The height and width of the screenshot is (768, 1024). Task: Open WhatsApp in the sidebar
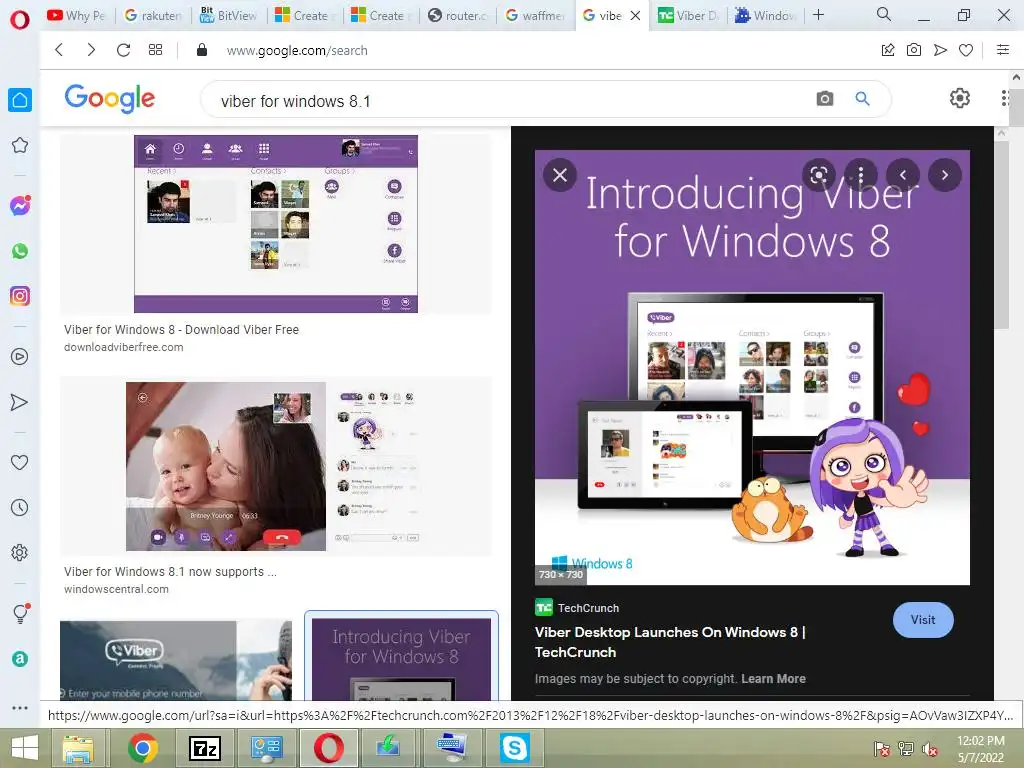coord(20,251)
